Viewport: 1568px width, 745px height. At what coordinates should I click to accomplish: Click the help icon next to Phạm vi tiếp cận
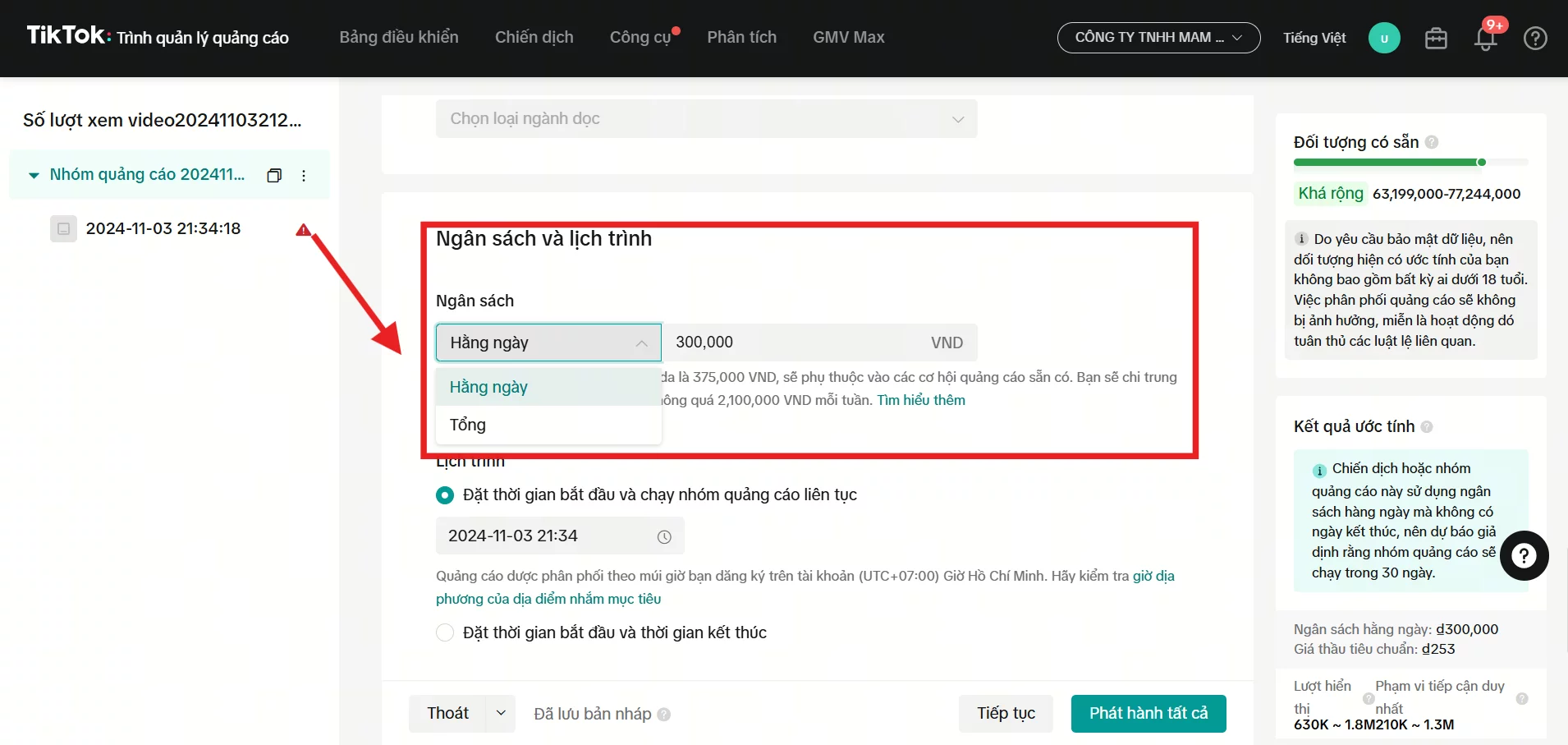[x=1522, y=698]
